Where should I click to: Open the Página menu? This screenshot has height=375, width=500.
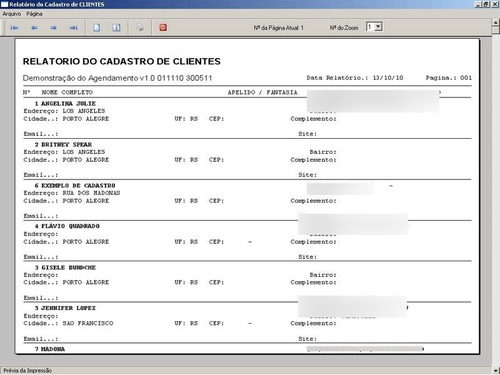pyautogui.click(x=34, y=14)
